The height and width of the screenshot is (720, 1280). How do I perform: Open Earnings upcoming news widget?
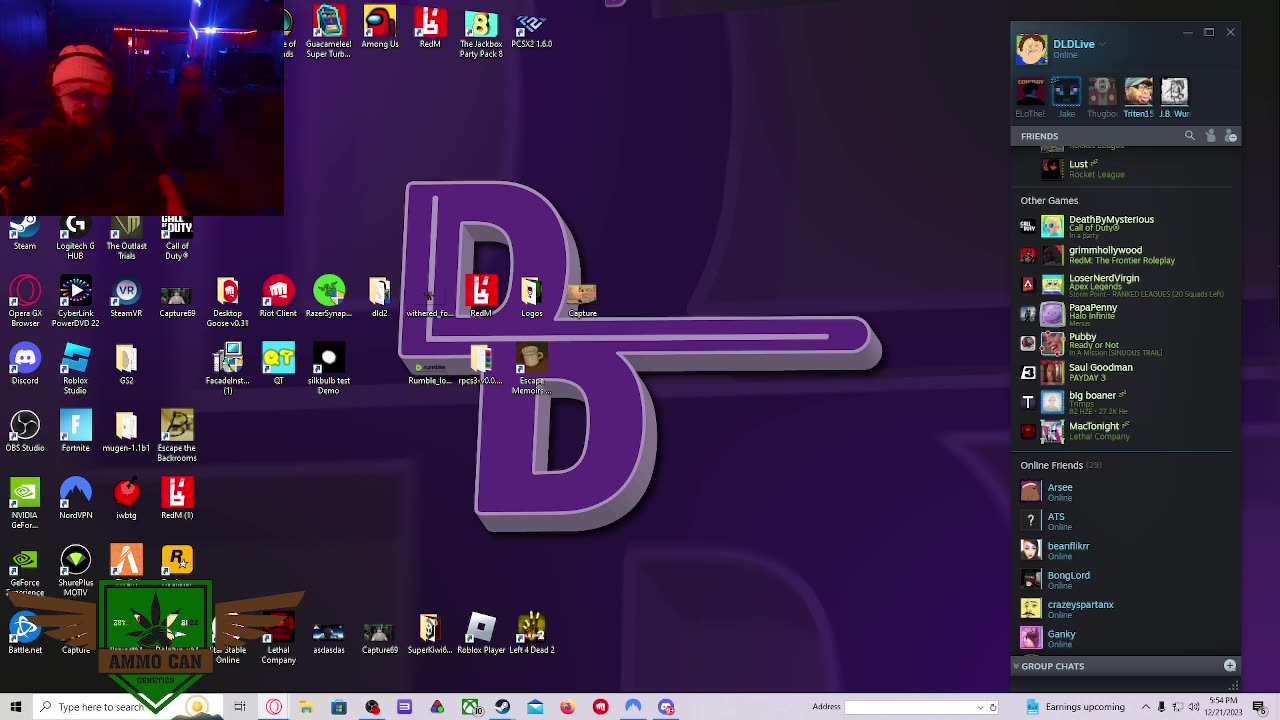pyautogui.click(x=1074, y=707)
